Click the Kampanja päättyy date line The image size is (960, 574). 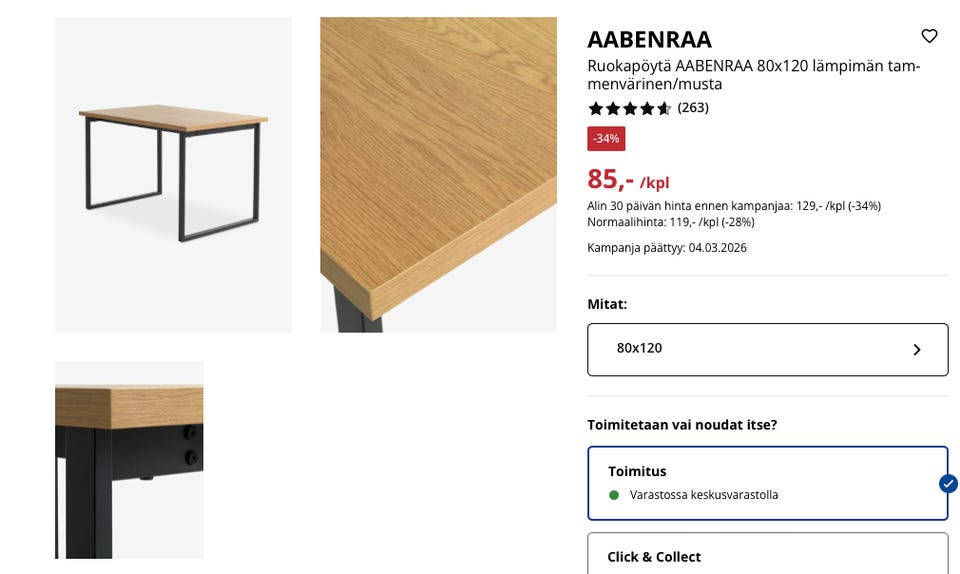click(666, 248)
